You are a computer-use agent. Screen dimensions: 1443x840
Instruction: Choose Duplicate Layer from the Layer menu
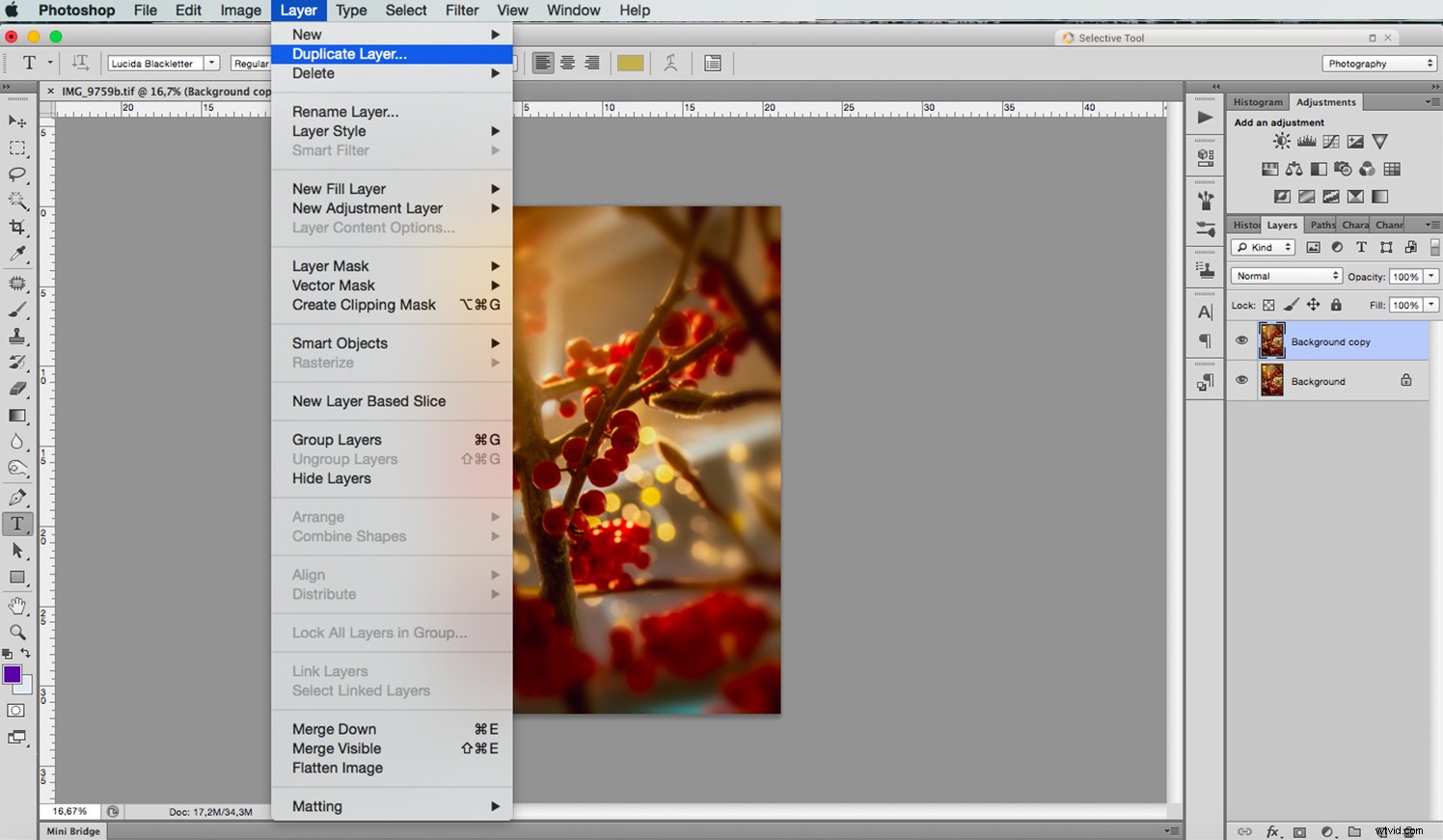coord(348,54)
